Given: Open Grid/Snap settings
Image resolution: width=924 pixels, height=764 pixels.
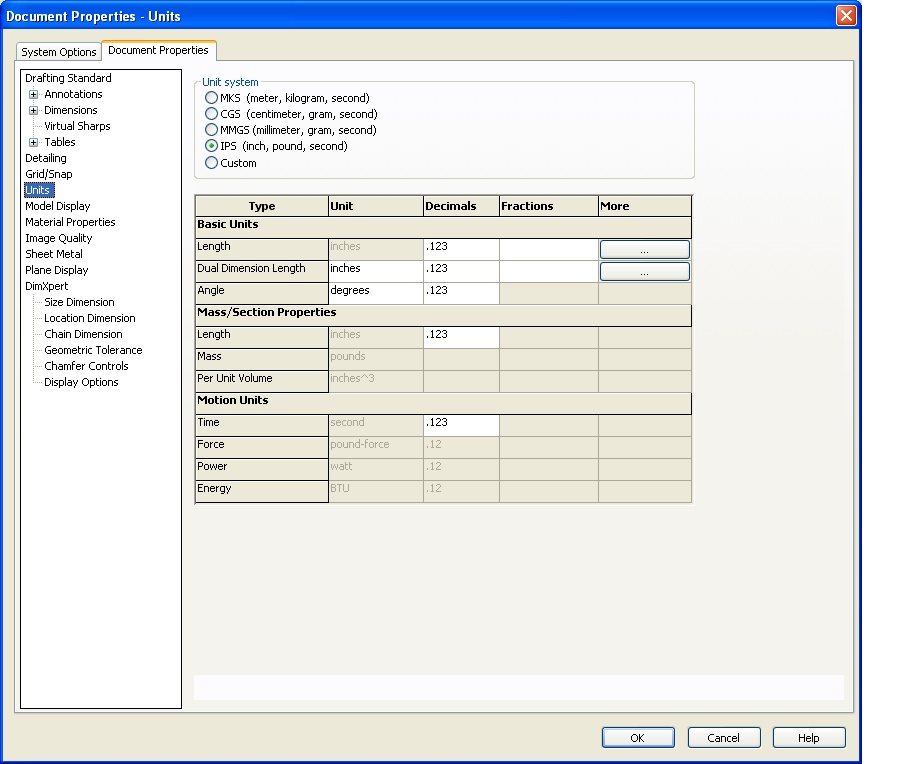Looking at the screenshot, I should (x=49, y=174).
